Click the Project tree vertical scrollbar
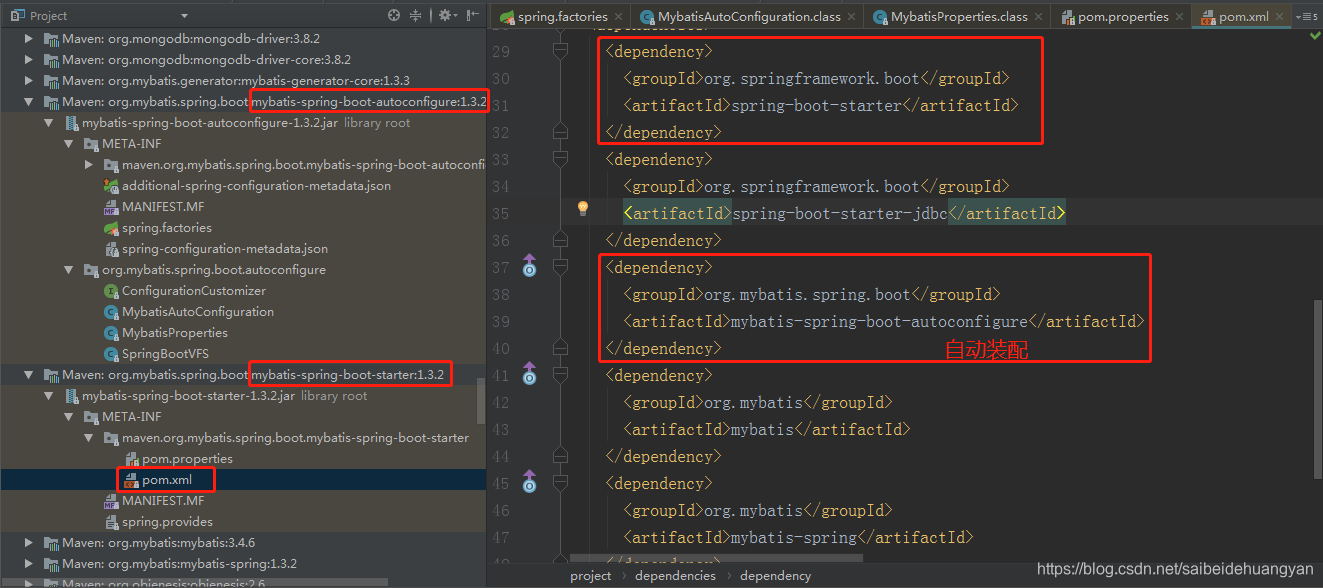 pos(481,400)
